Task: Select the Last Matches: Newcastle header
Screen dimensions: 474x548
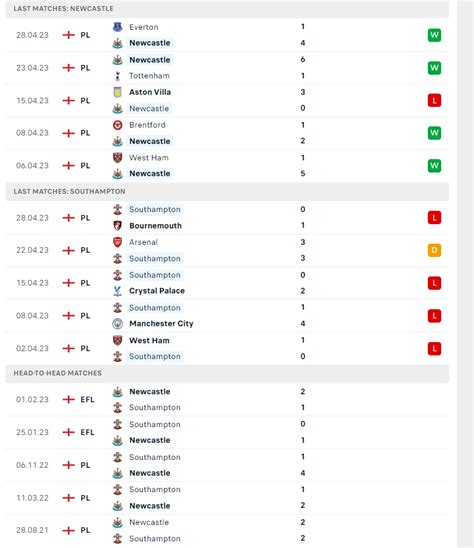Action: tap(227, 9)
